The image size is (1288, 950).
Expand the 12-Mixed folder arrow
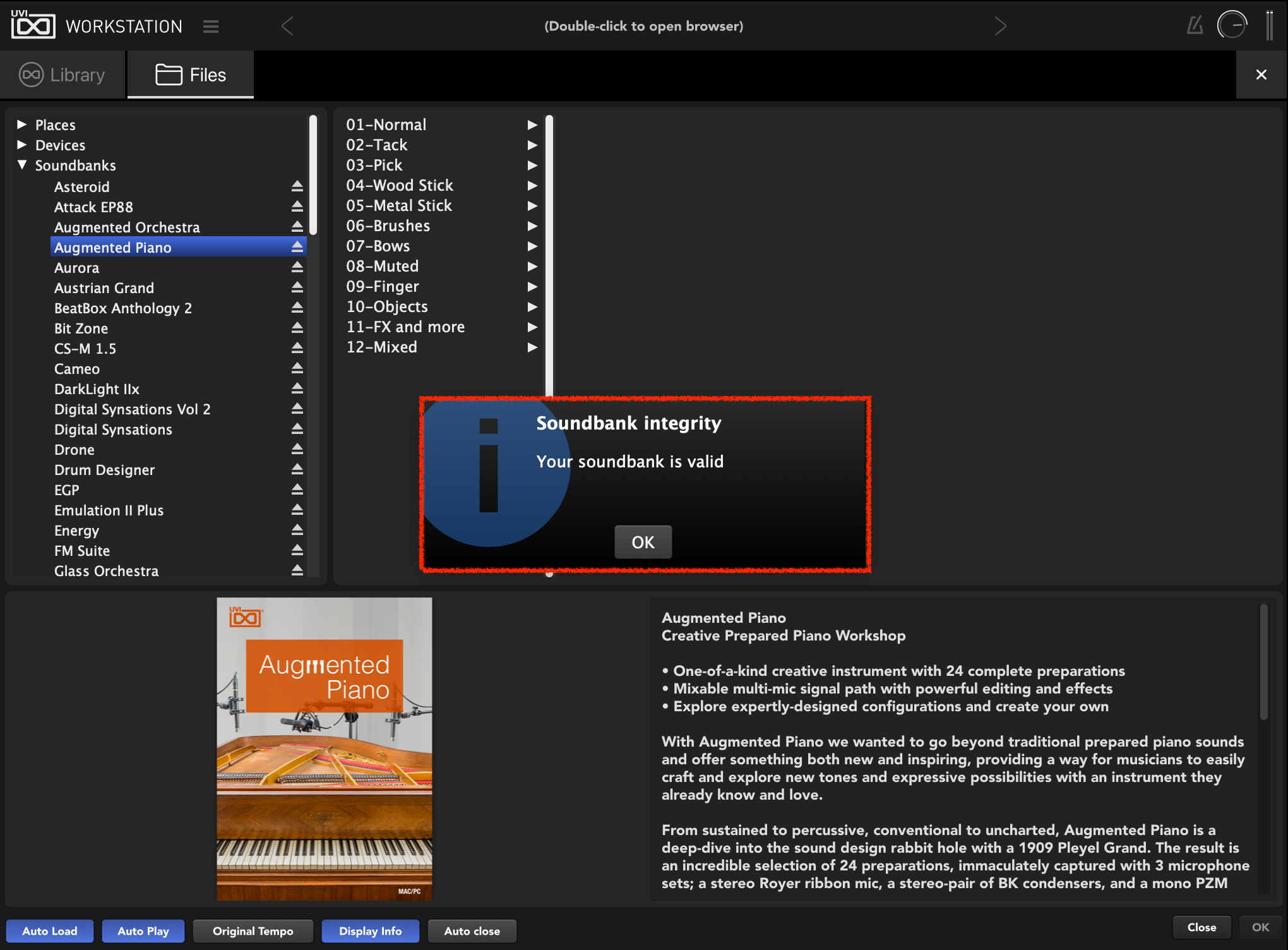[532, 347]
